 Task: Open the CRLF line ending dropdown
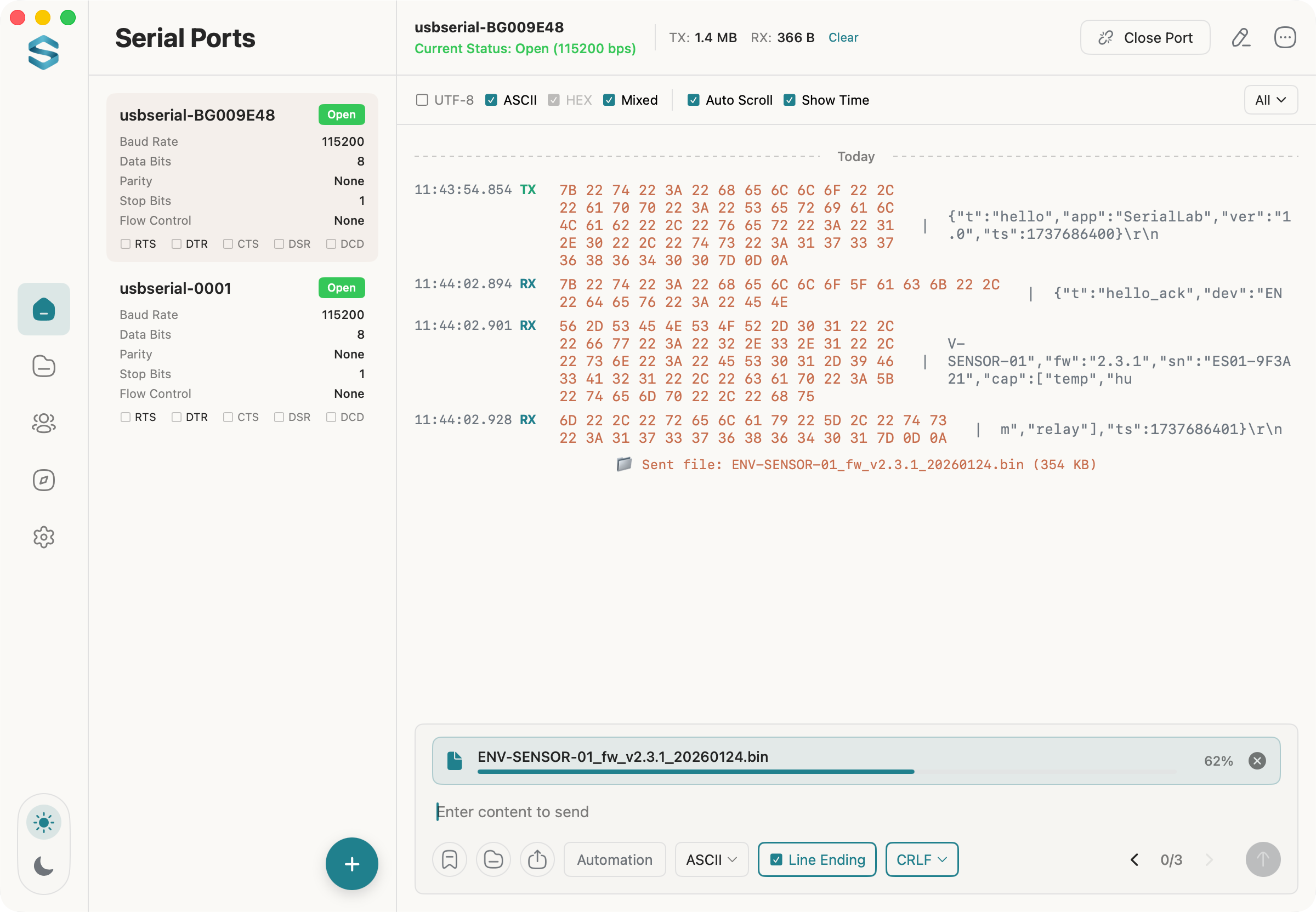(921, 859)
